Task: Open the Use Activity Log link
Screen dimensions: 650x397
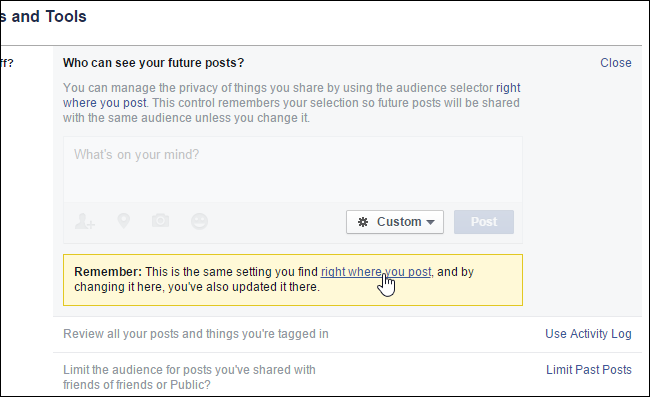Action: click(x=588, y=334)
